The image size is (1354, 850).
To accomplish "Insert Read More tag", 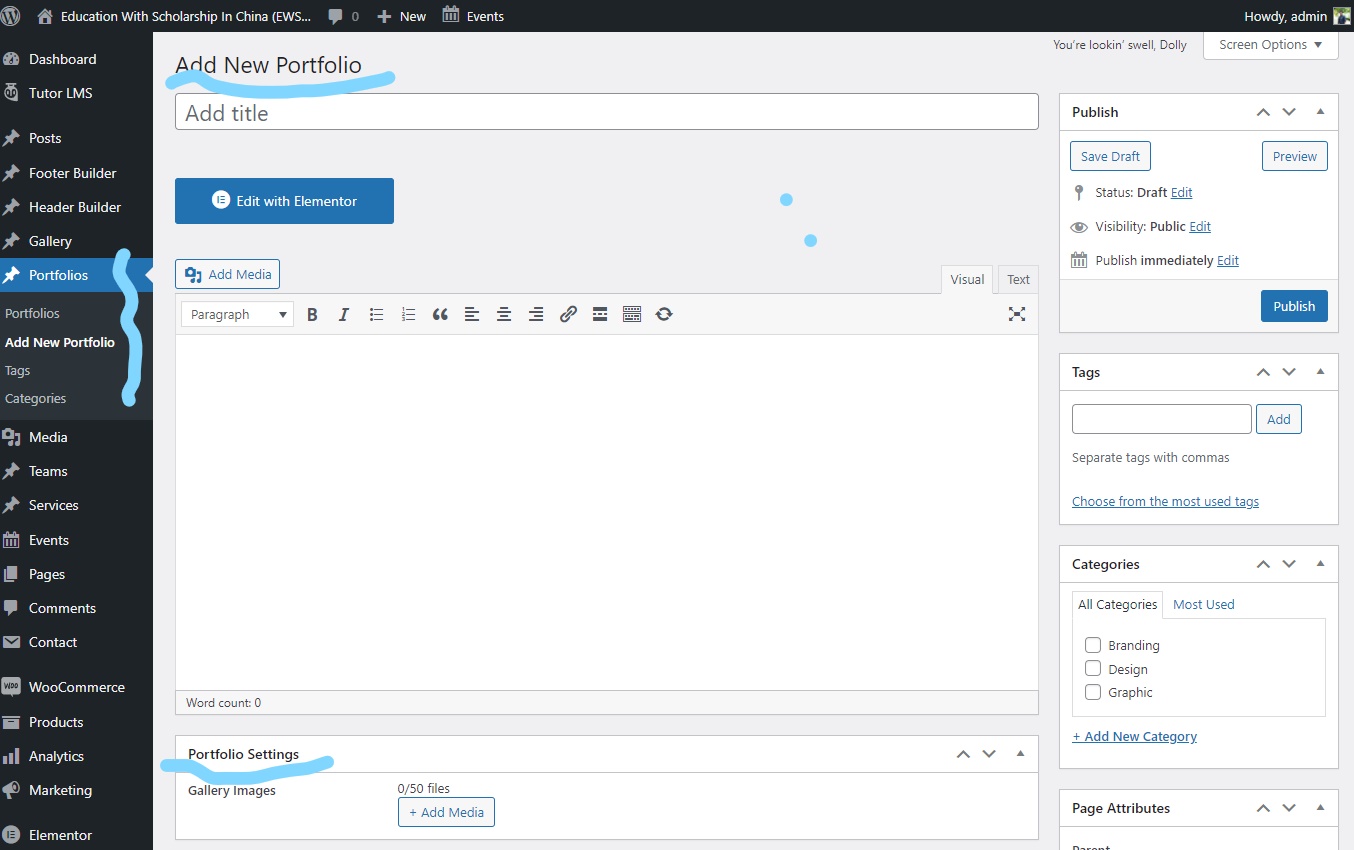I will click(x=600, y=314).
